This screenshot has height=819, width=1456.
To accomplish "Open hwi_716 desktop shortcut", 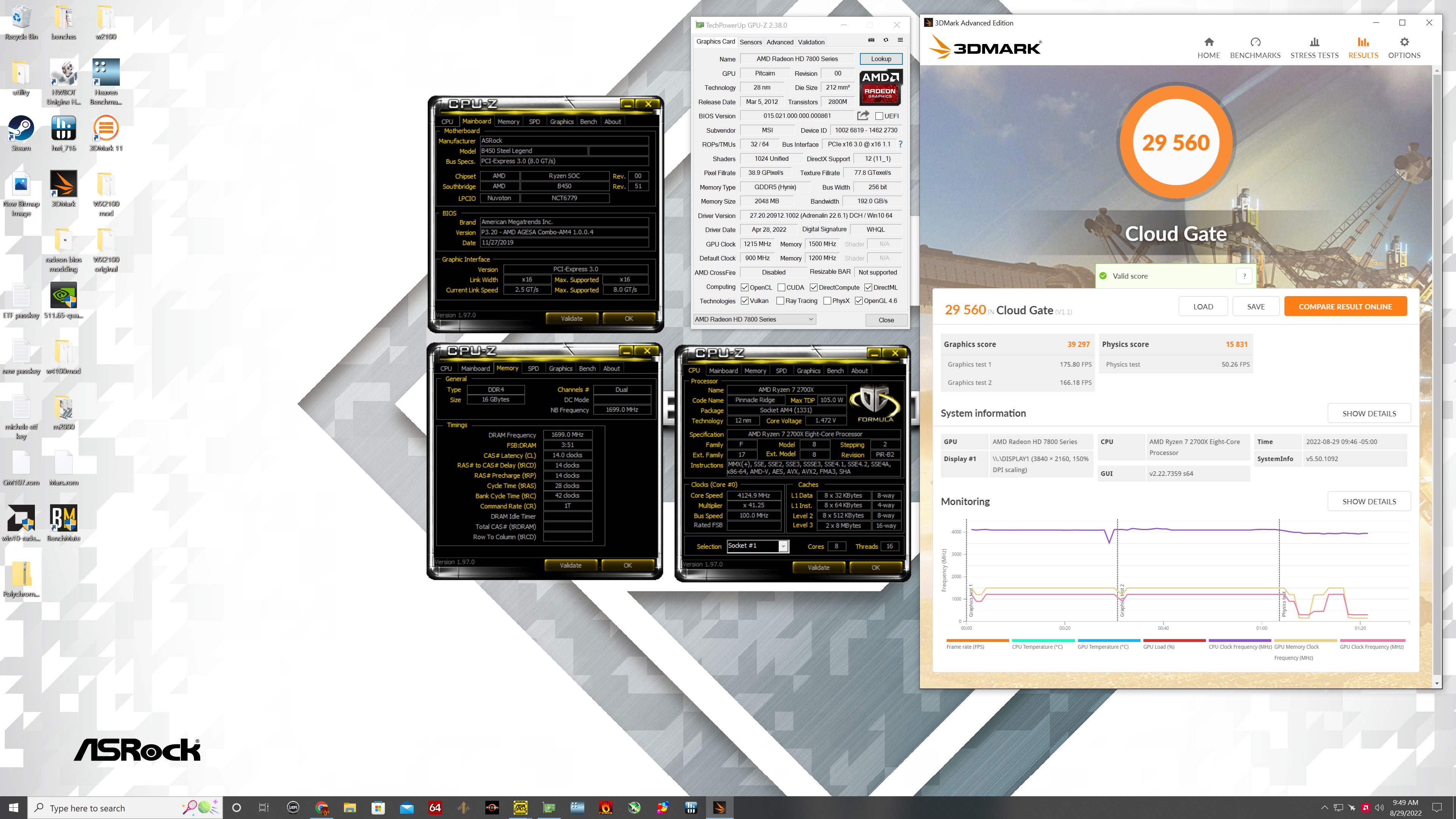I will tap(64, 134).
